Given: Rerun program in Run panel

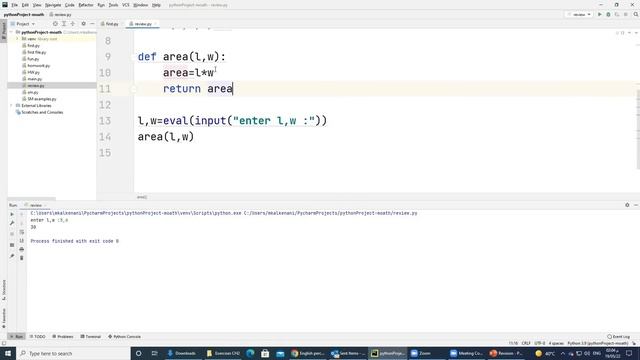Looking at the screenshot, I should pos(12,214).
